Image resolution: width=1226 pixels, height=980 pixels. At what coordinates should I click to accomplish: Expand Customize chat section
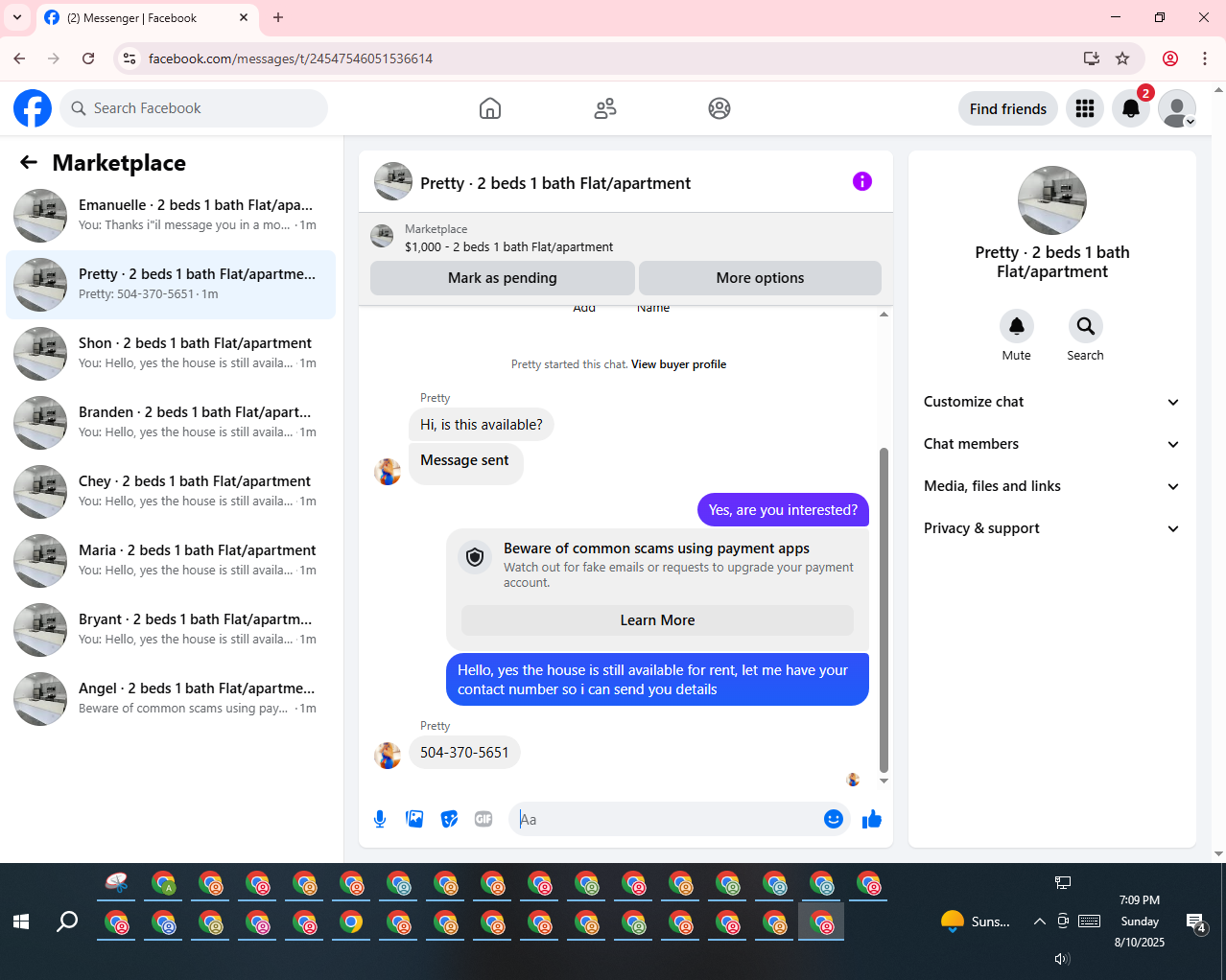(1052, 402)
